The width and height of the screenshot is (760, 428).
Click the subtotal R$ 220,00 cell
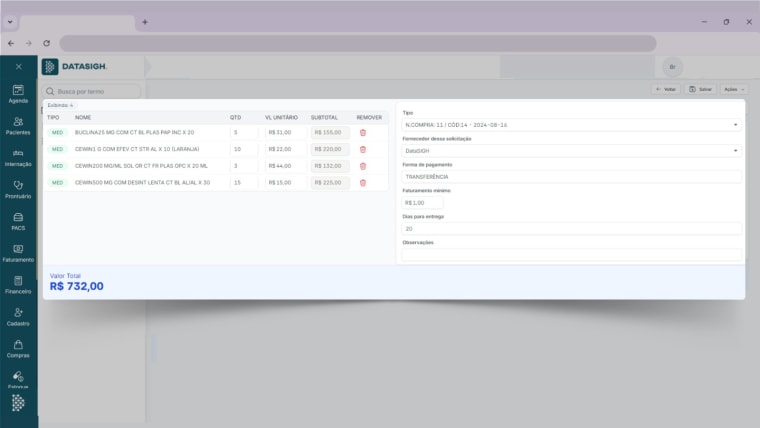330,149
